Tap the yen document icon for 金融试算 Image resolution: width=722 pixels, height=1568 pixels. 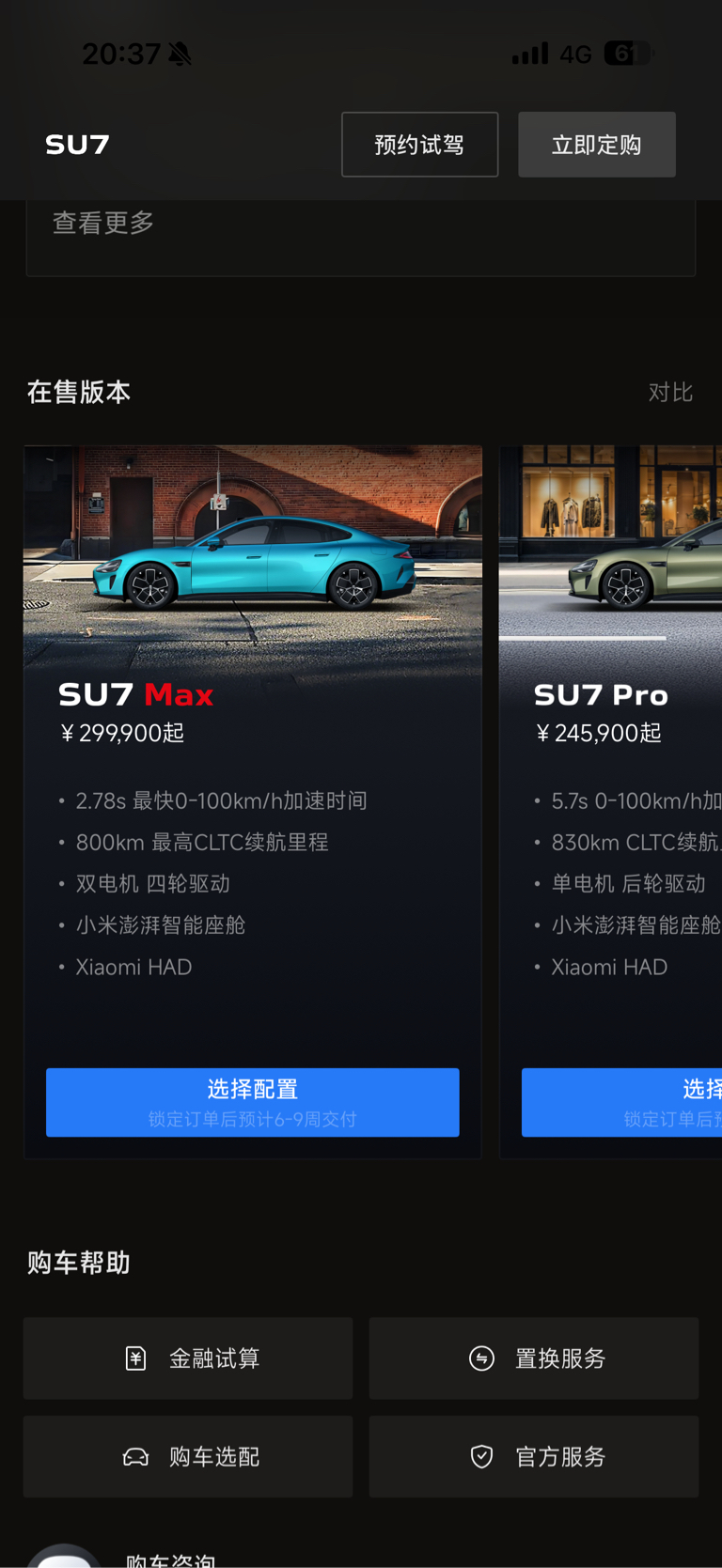point(135,1358)
